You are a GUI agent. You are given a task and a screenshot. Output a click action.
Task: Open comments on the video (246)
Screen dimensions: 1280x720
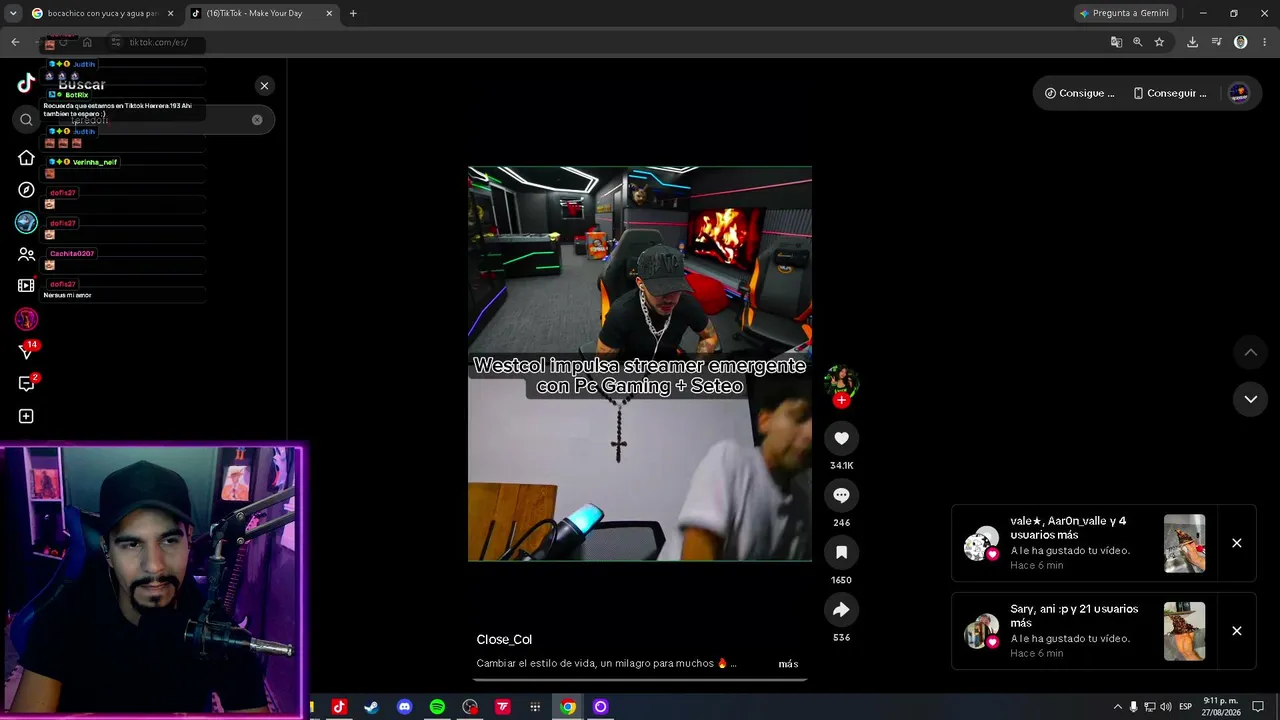click(x=841, y=495)
